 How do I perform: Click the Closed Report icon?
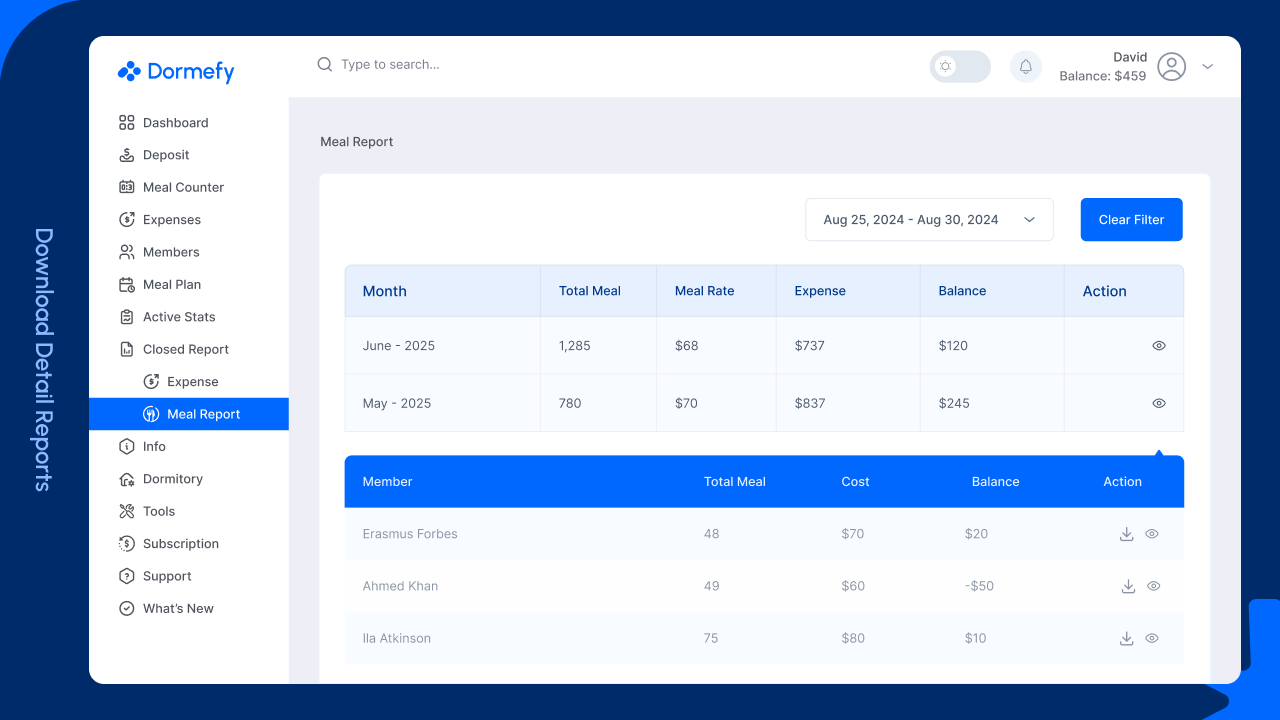[x=126, y=349]
